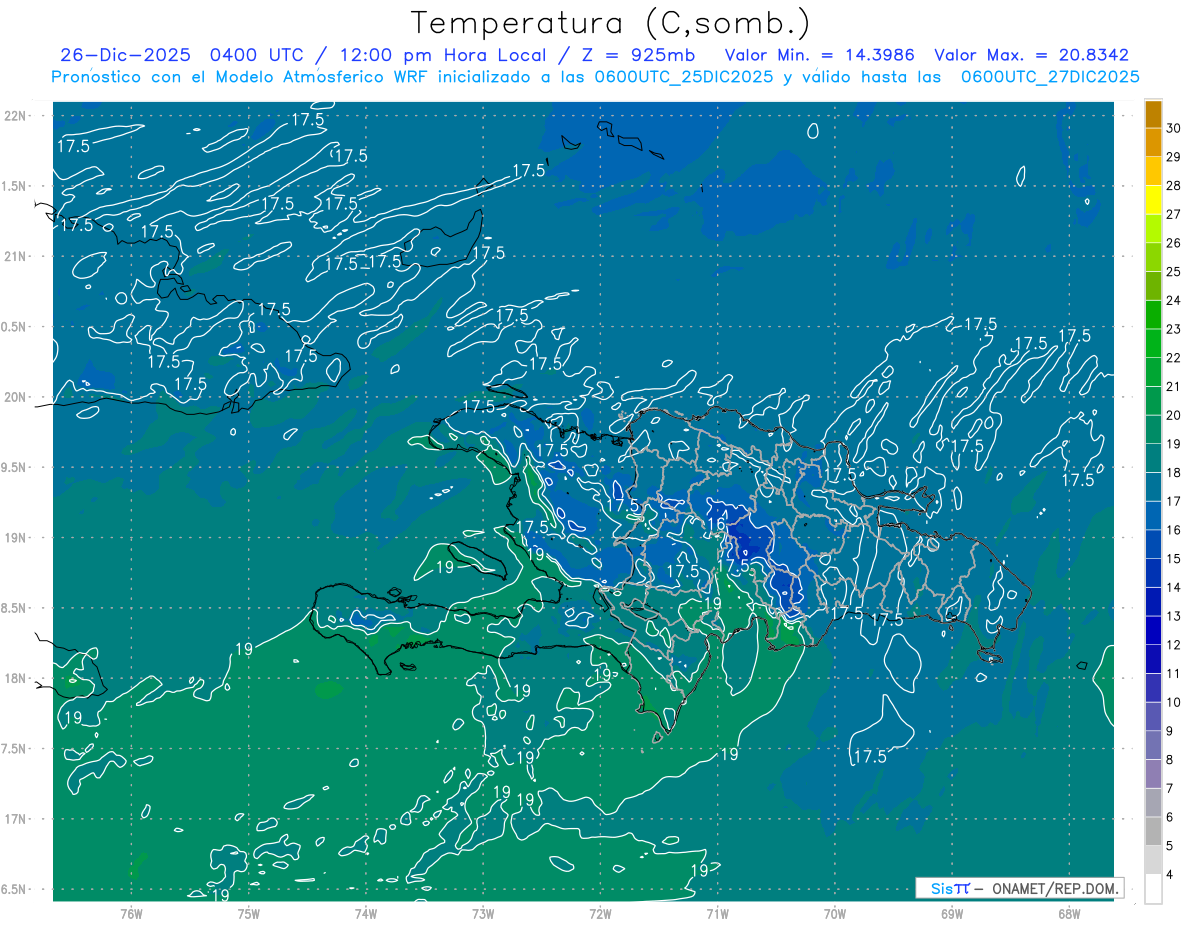Click color bar label '21'
This screenshot has height=927, width=1200.
coord(1174,386)
